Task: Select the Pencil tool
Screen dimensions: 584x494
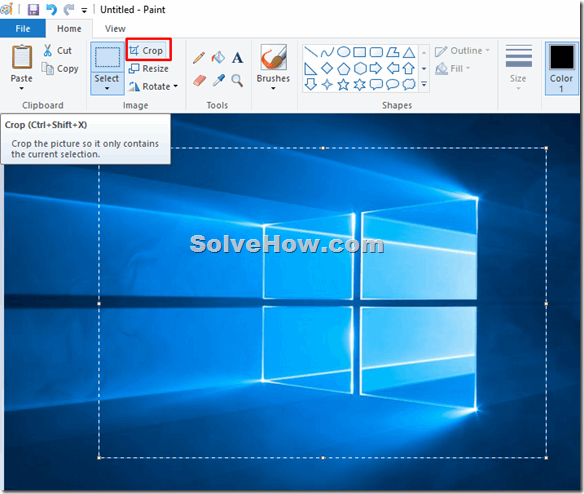Action: point(199,58)
